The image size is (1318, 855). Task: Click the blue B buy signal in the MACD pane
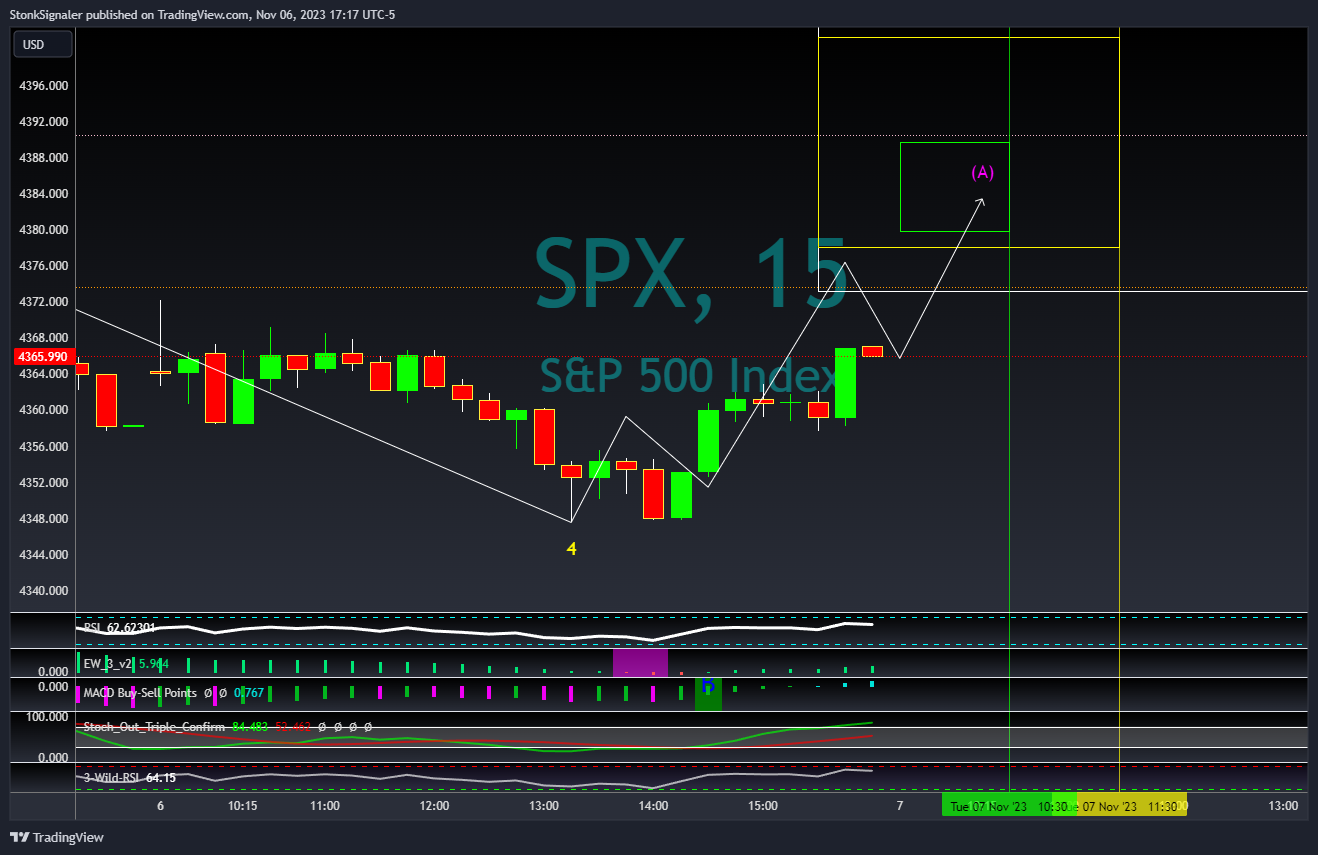pos(708,687)
